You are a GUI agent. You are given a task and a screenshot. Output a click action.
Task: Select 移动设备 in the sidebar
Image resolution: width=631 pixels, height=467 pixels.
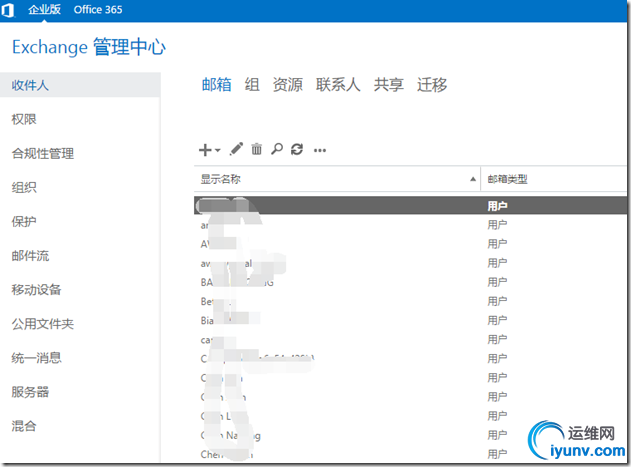36,289
